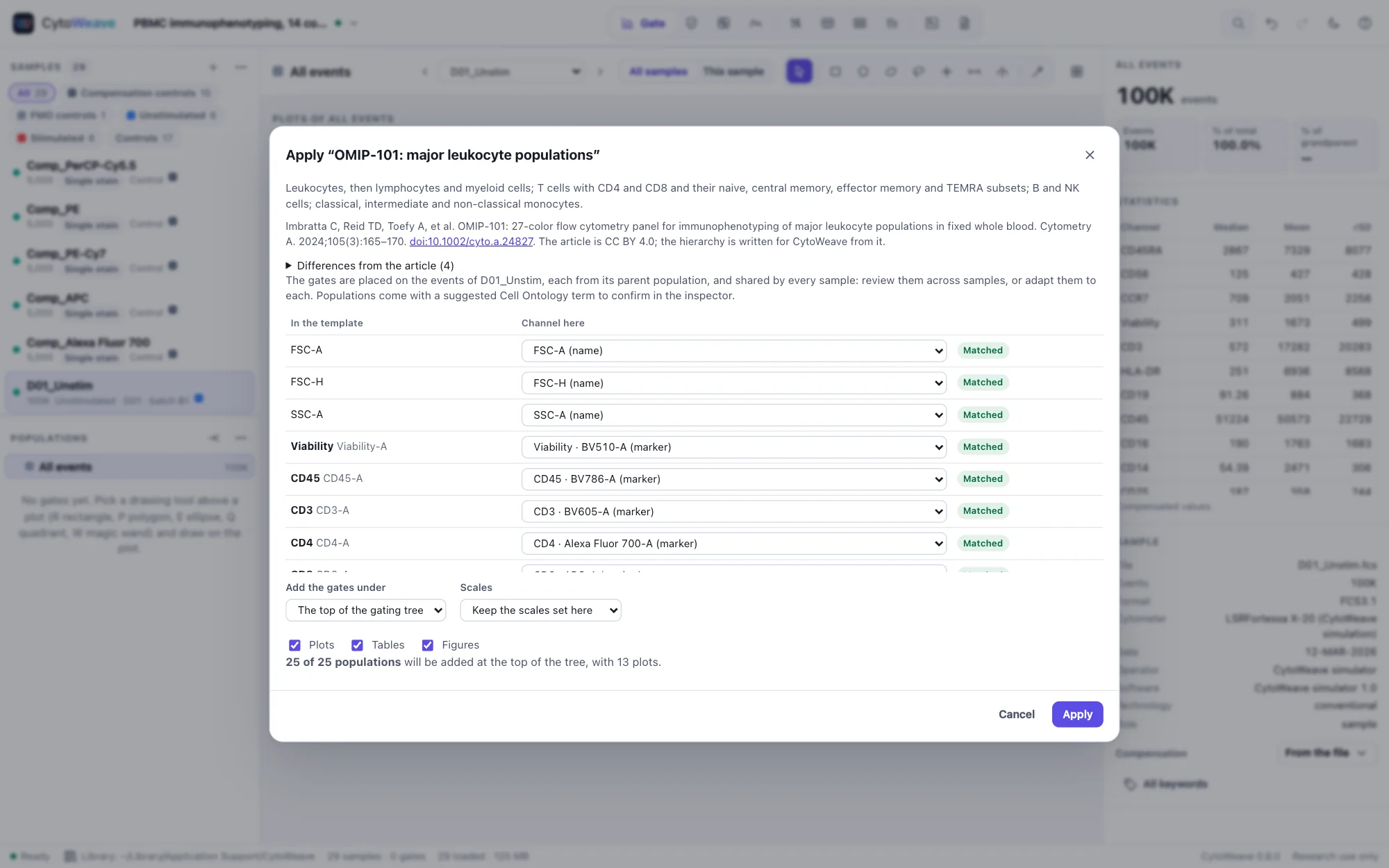Switch to the Gate tab in the top bar
The height and width of the screenshot is (868, 1389).
coord(644,24)
